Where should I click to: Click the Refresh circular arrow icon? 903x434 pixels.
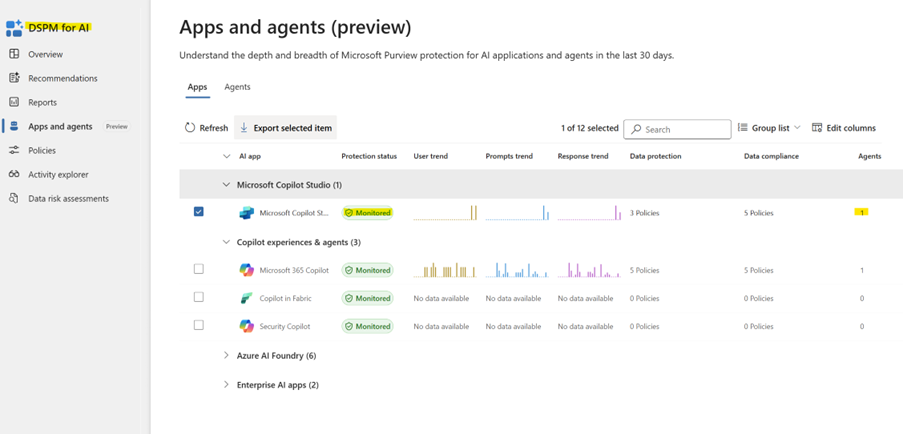(x=190, y=128)
